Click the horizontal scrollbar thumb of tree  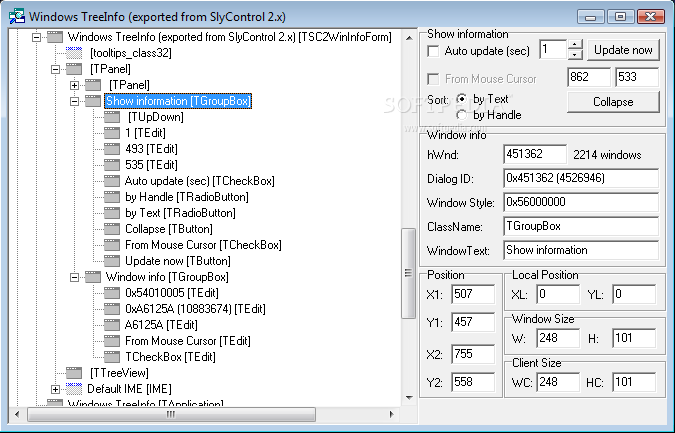(171, 414)
